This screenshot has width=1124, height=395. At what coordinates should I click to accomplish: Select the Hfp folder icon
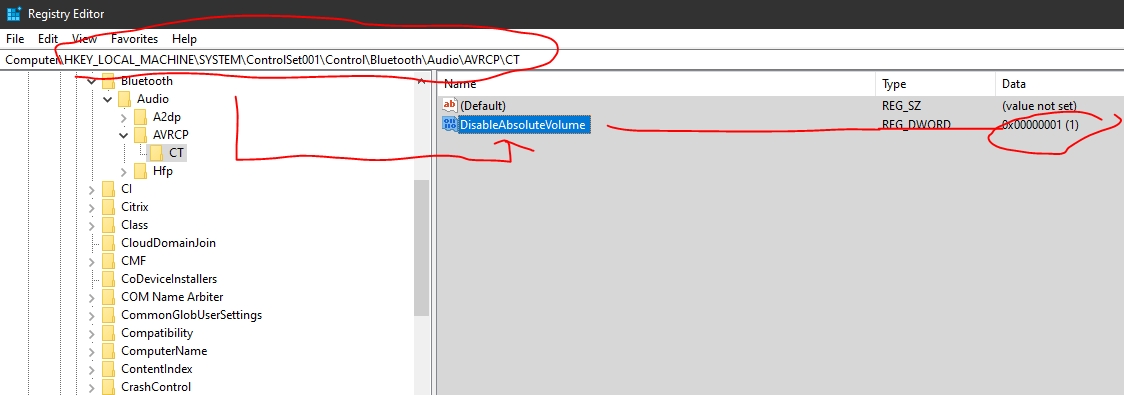[x=140, y=171]
